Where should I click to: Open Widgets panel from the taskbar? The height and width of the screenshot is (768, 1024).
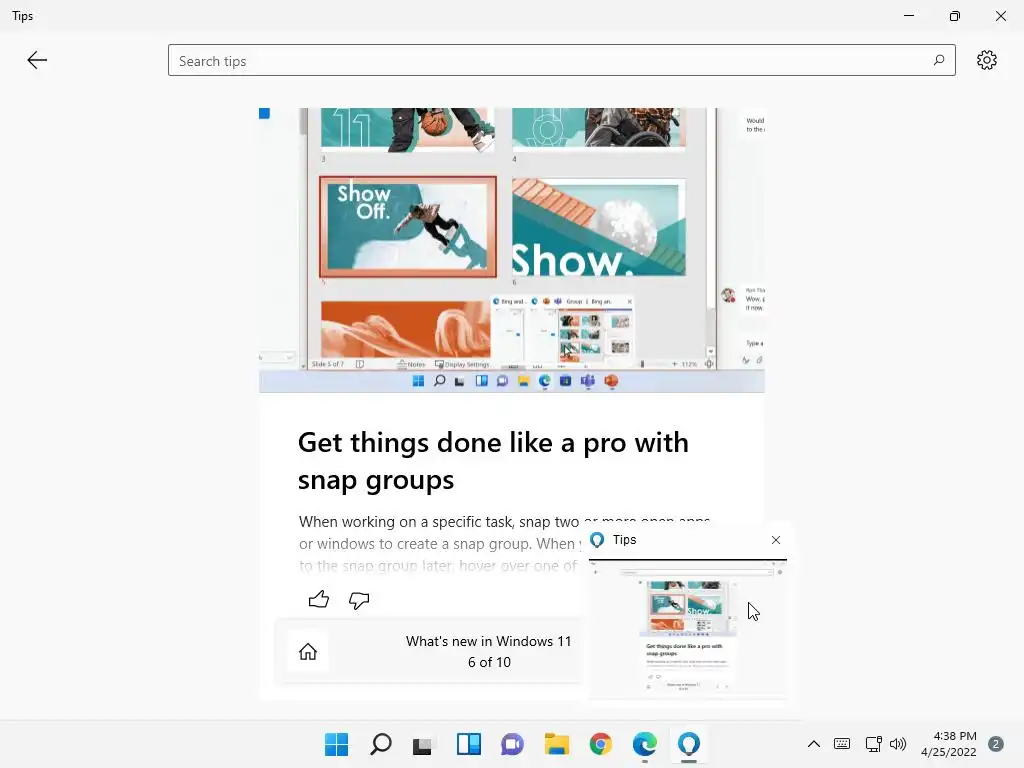click(468, 744)
